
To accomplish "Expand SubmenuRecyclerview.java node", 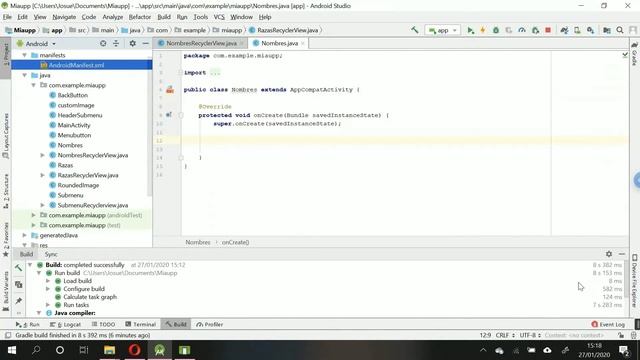I will (x=42, y=205).
